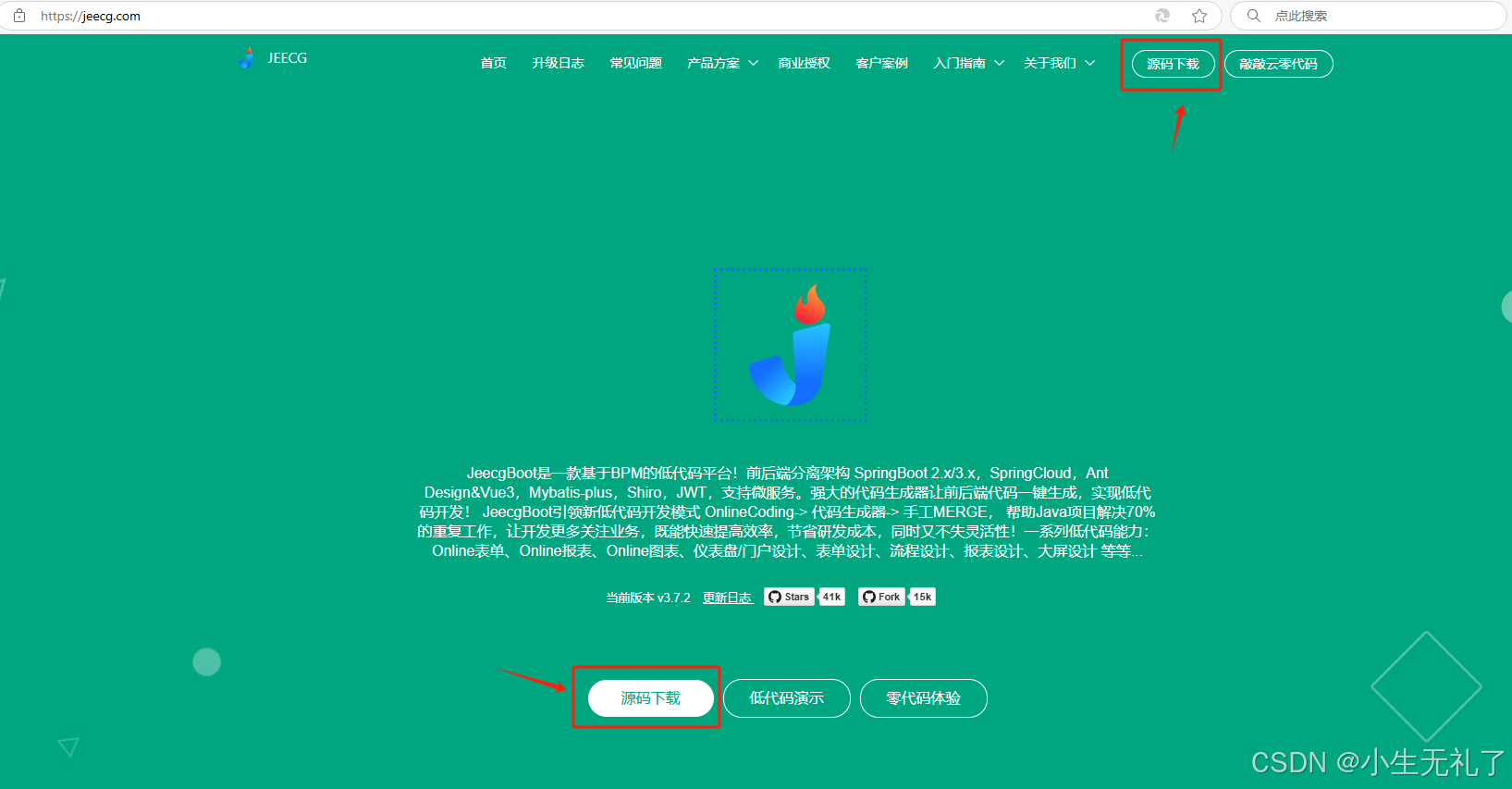Open the 15k fork count
1512x789 pixels.
pos(923,597)
